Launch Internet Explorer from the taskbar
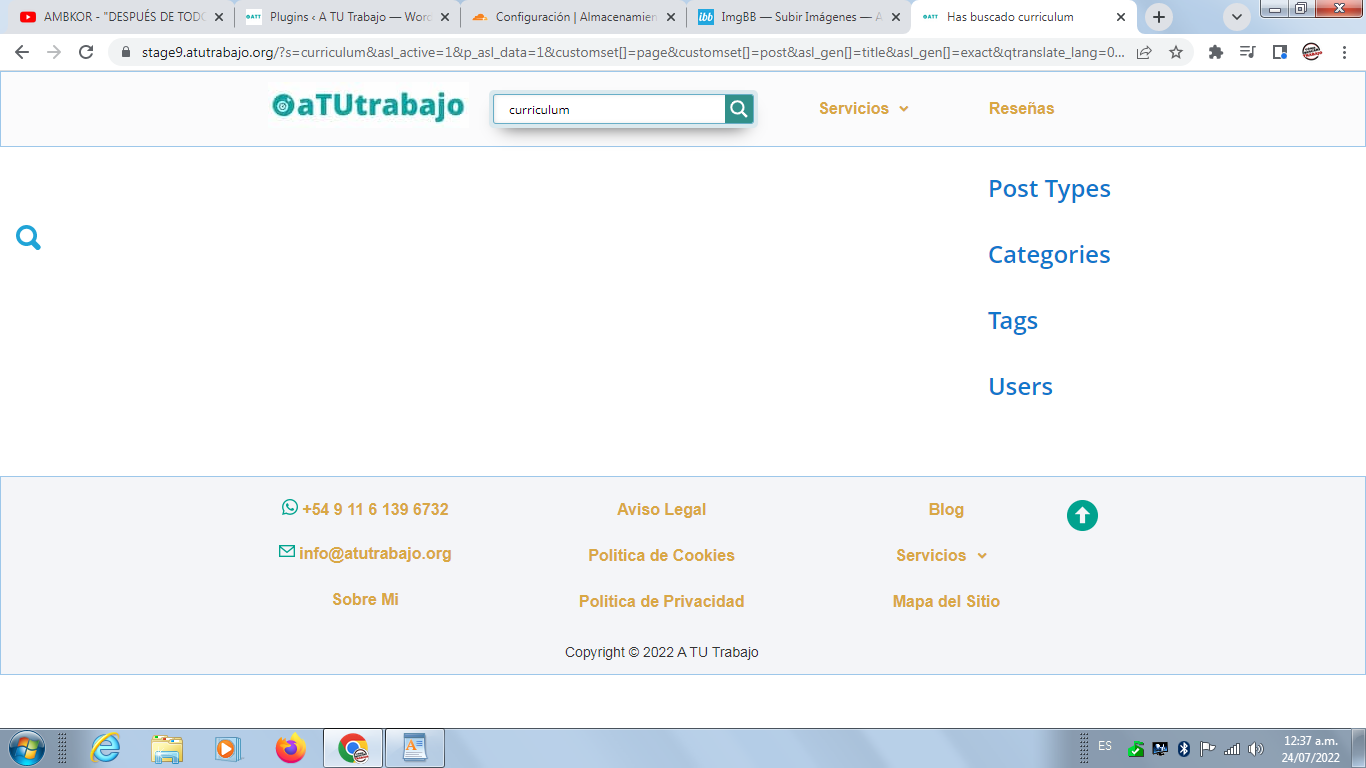 (105, 748)
